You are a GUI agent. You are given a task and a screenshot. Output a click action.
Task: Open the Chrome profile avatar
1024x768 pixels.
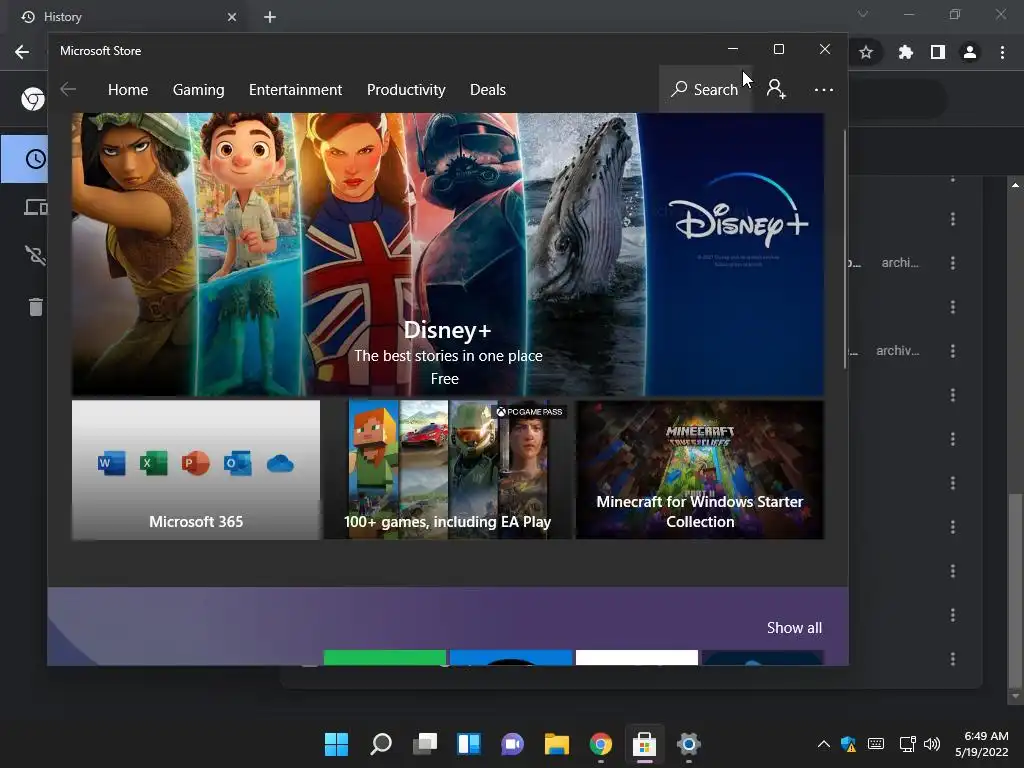[x=970, y=52]
